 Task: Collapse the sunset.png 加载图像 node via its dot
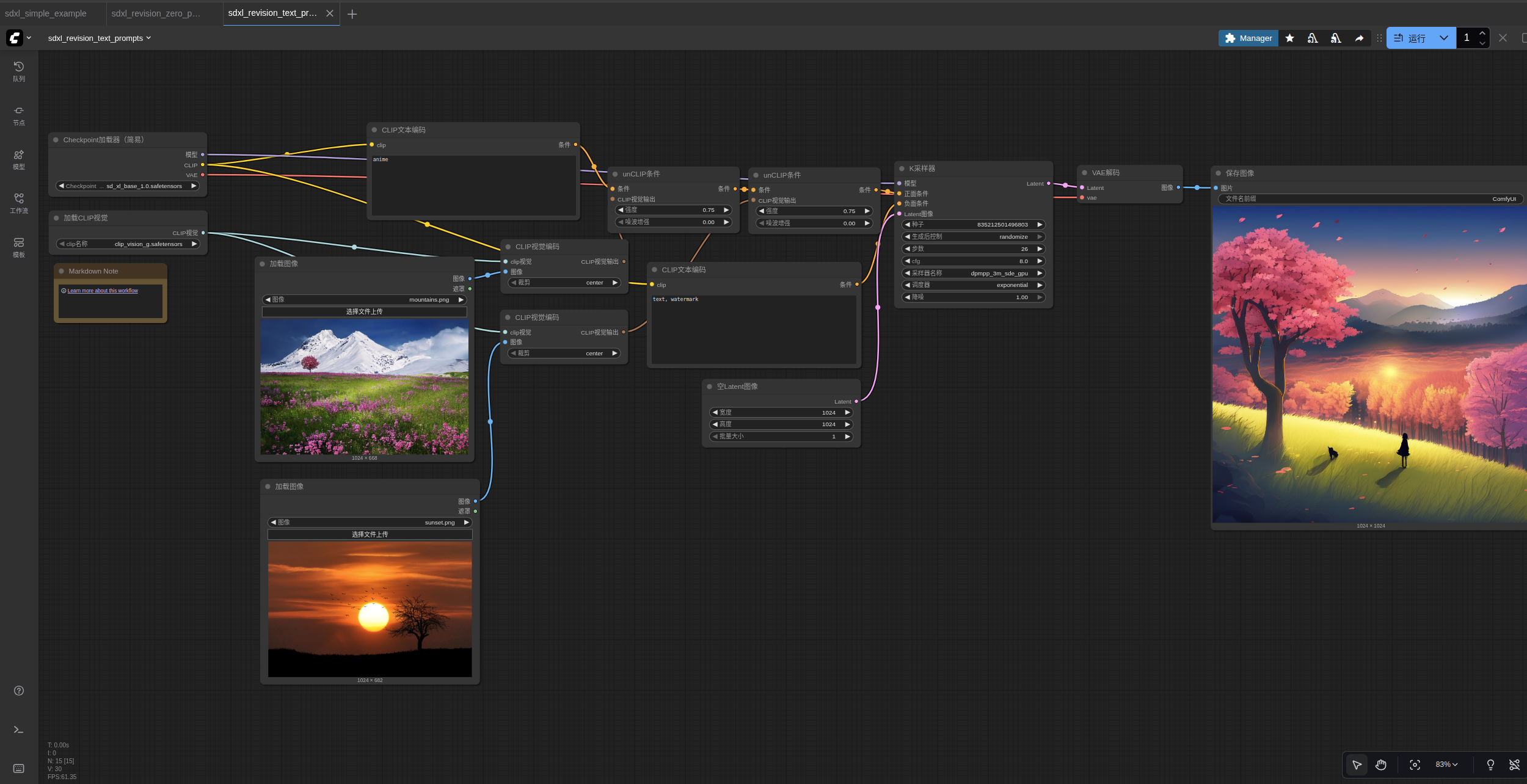tap(268, 487)
